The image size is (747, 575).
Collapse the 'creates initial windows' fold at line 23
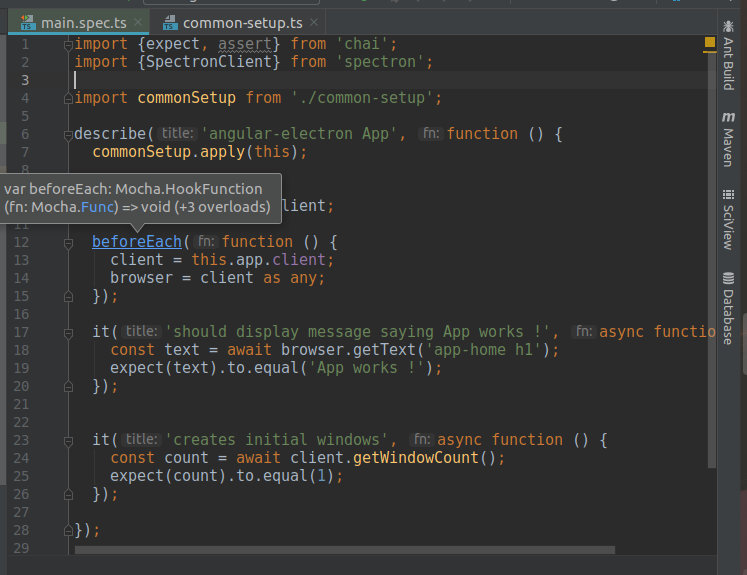coord(68,441)
